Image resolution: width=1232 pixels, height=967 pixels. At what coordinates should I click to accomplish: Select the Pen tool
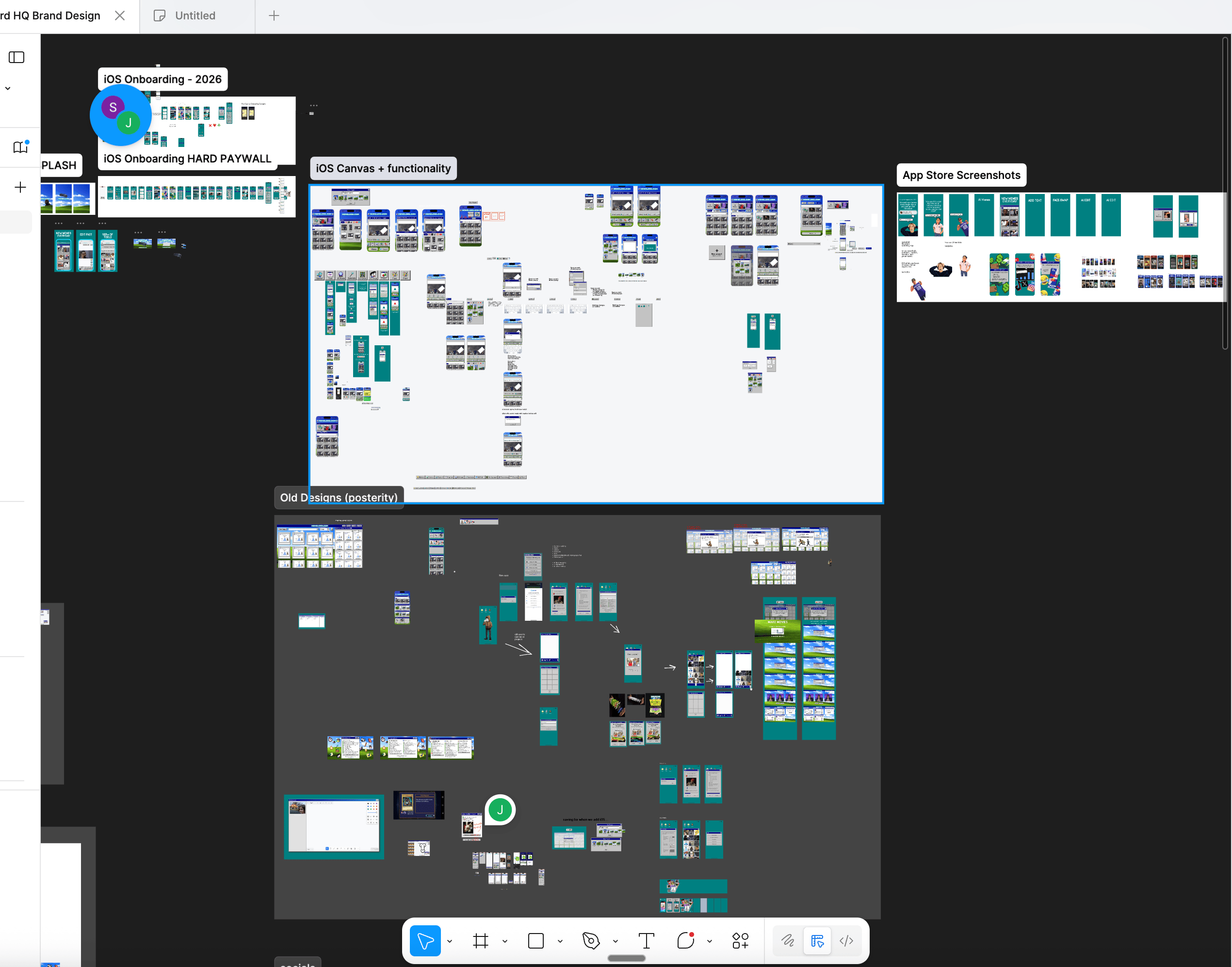tap(590, 940)
